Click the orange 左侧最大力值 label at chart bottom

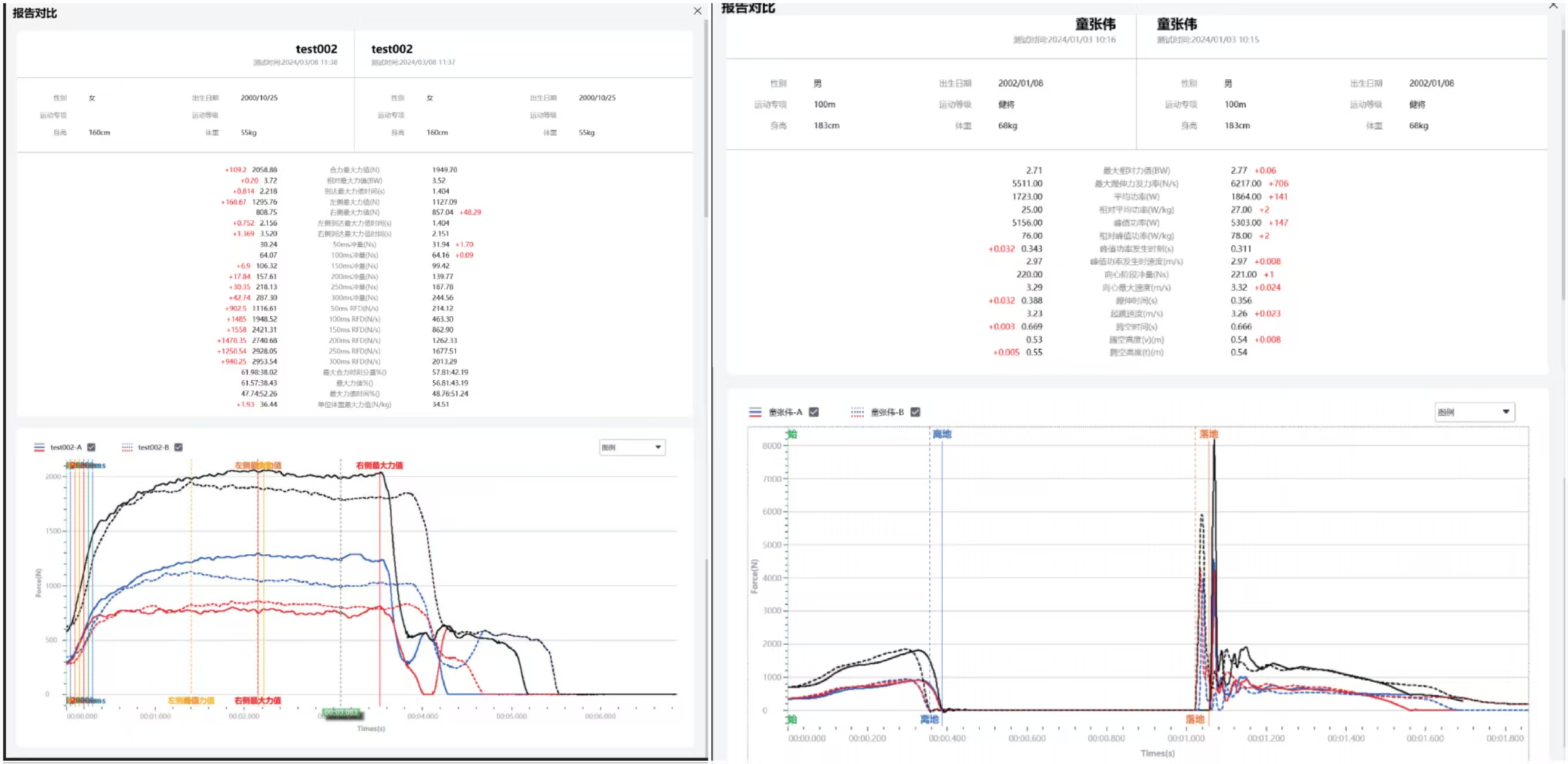click(x=191, y=700)
